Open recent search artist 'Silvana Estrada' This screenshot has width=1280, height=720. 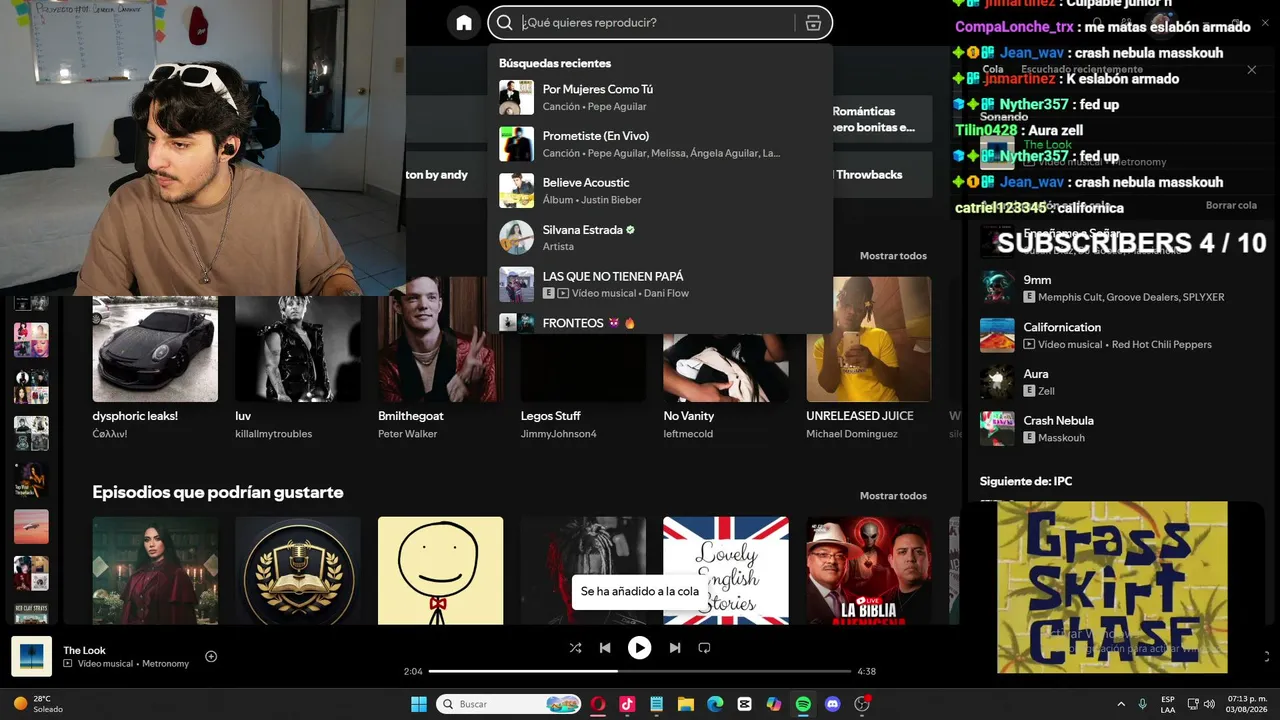click(x=660, y=238)
